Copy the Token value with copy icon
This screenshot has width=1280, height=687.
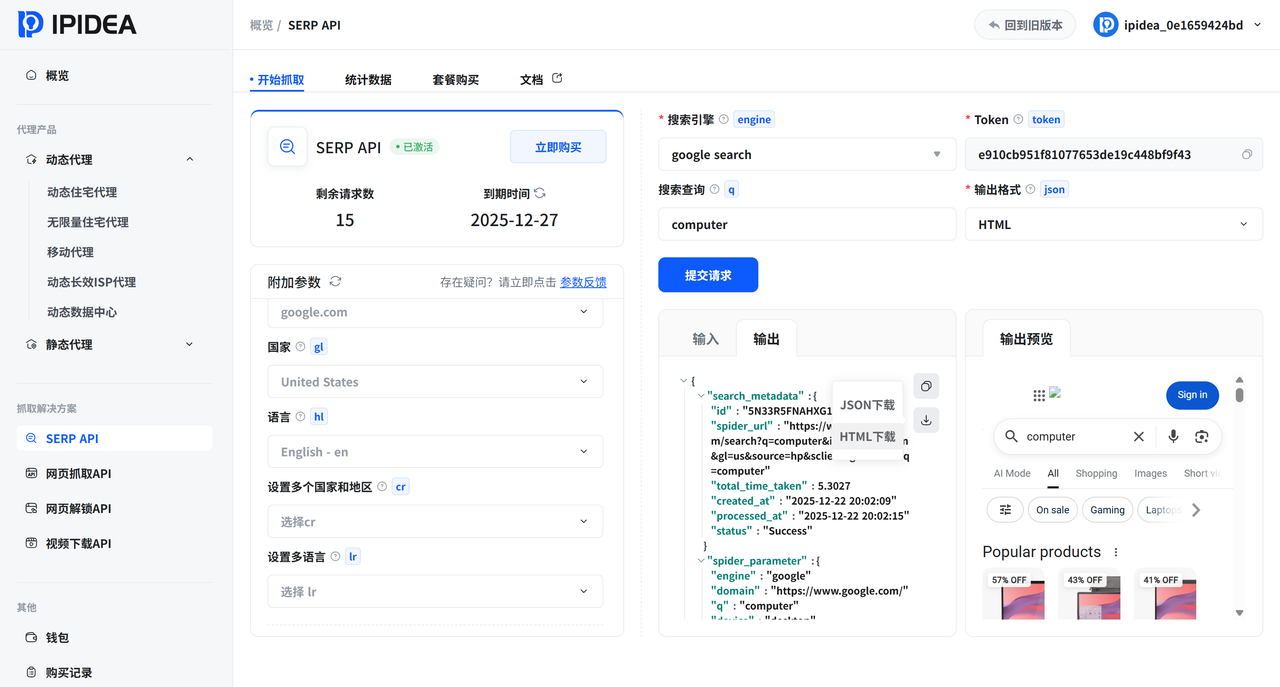pyautogui.click(x=1247, y=154)
